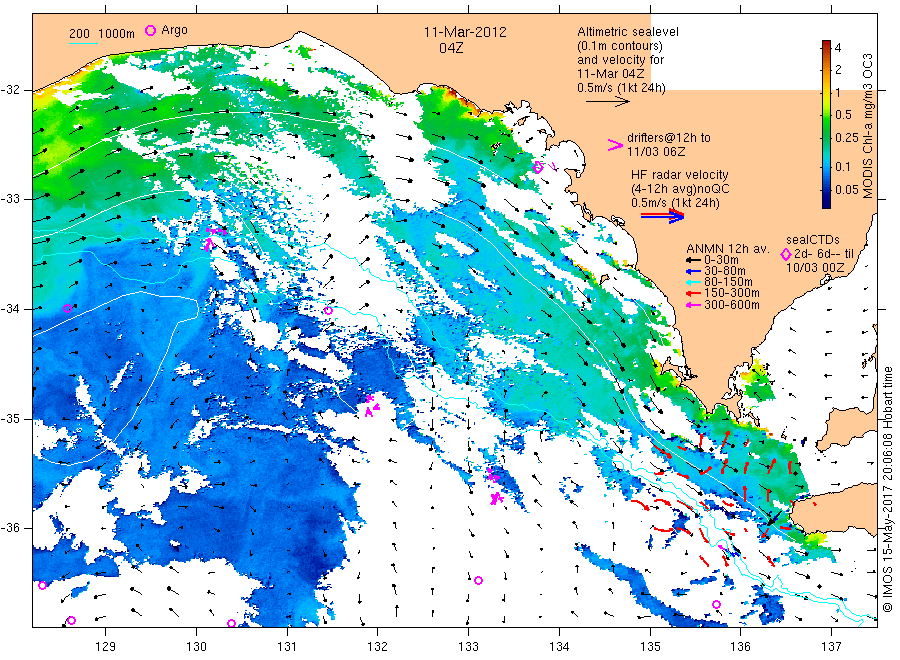Click the longitude axis label 137
The image size is (900, 660).
coord(831,647)
